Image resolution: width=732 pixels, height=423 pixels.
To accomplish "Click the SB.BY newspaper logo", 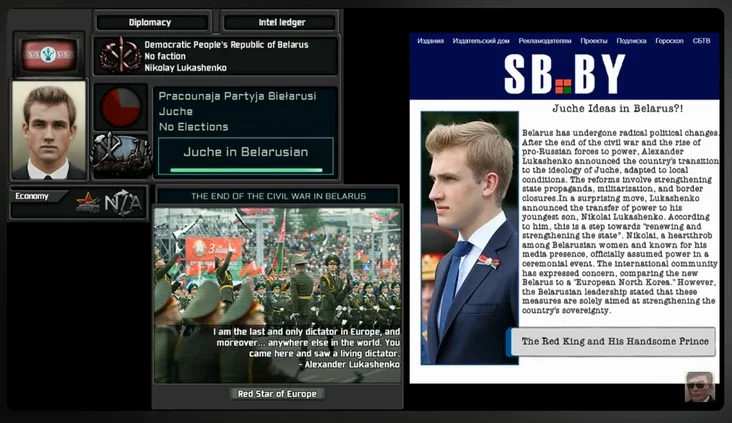I will point(564,74).
